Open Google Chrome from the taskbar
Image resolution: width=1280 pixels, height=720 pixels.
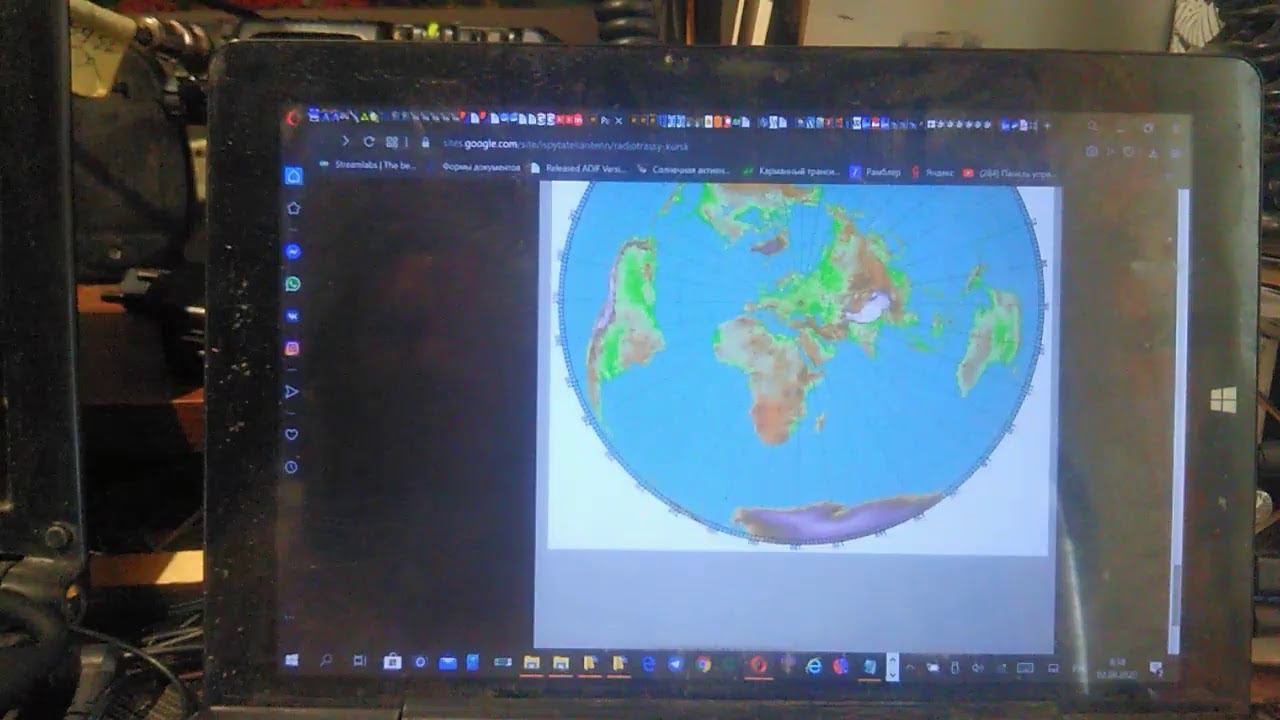click(703, 664)
